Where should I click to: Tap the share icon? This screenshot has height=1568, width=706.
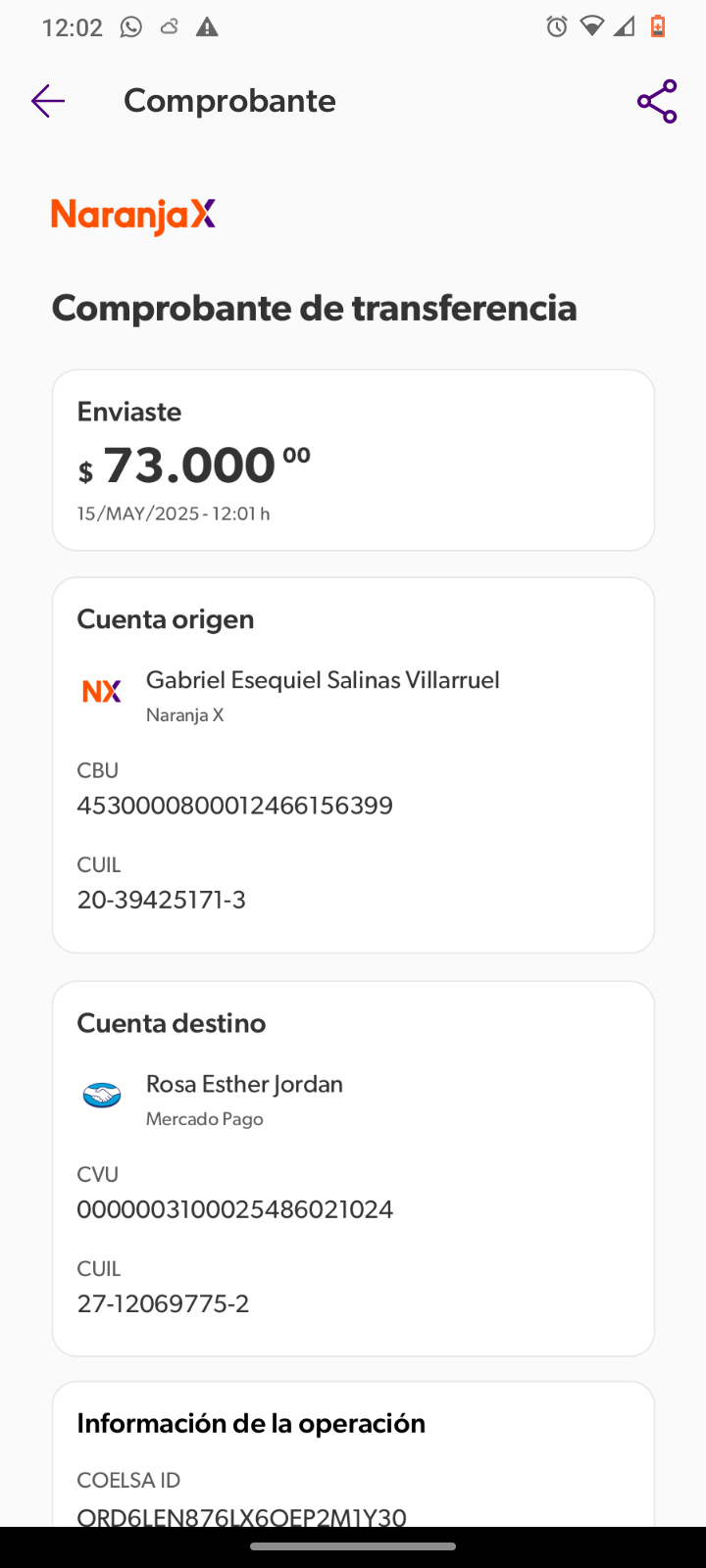tap(657, 101)
